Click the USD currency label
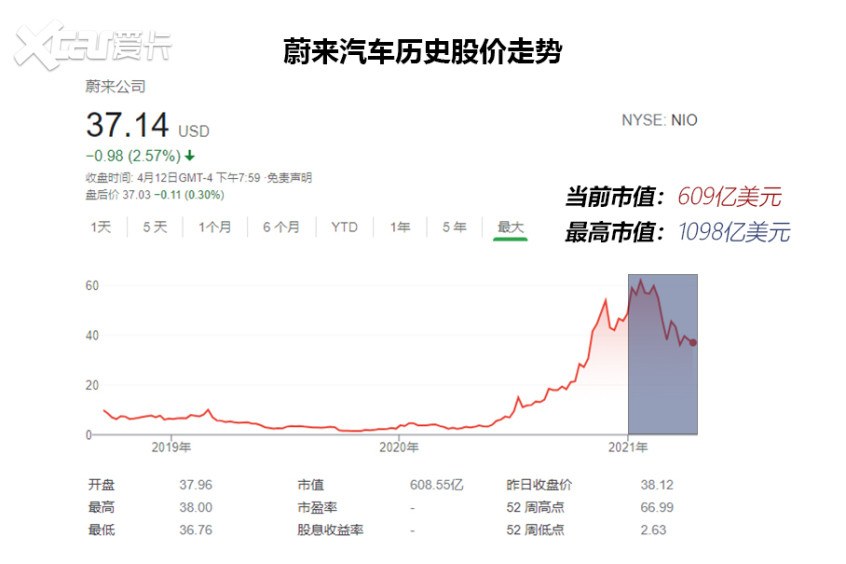The width and height of the screenshot is (846, 564). (x=194, y=131)
